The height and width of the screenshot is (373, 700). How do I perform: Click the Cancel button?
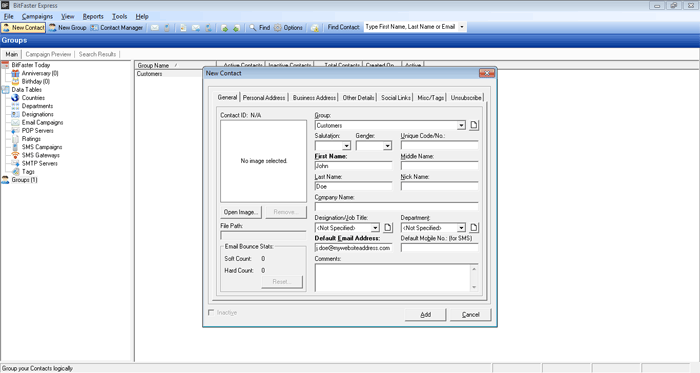[471, 315]
